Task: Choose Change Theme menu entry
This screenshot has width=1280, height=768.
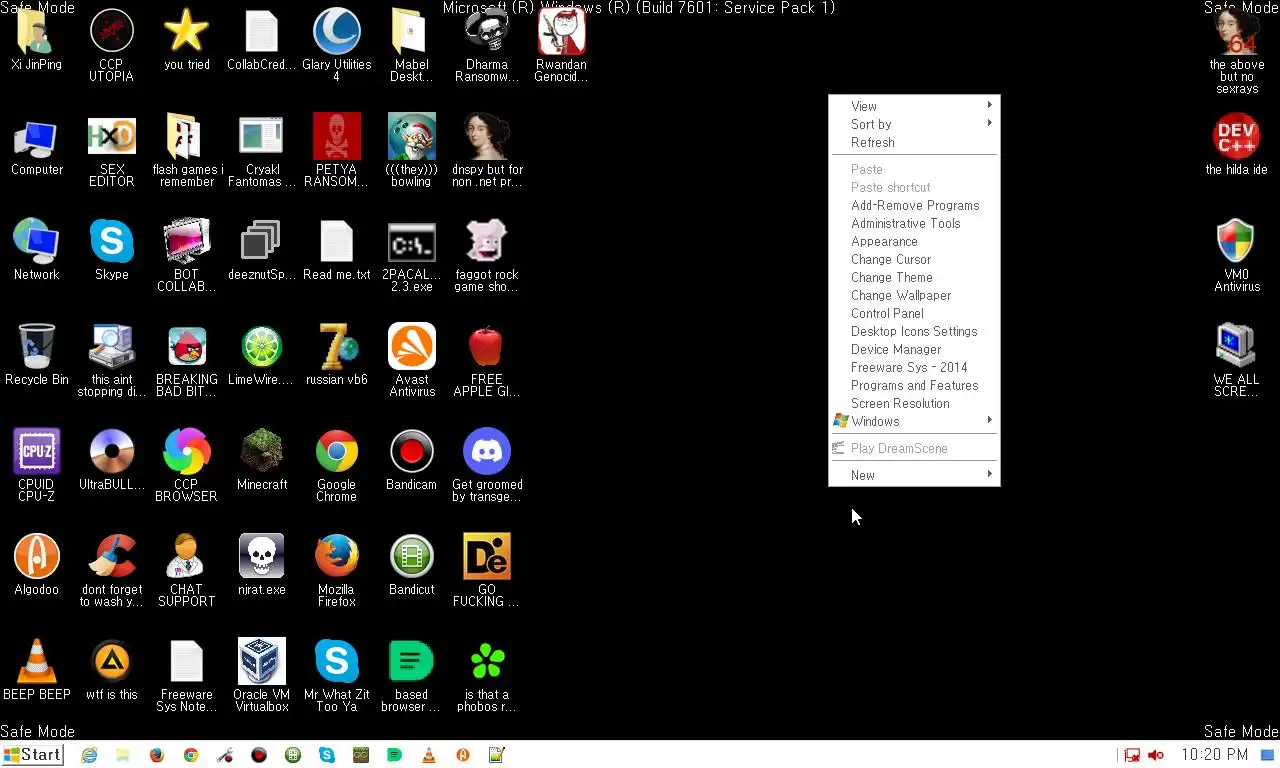Action: pyautogui.click(x=914, y=277)
